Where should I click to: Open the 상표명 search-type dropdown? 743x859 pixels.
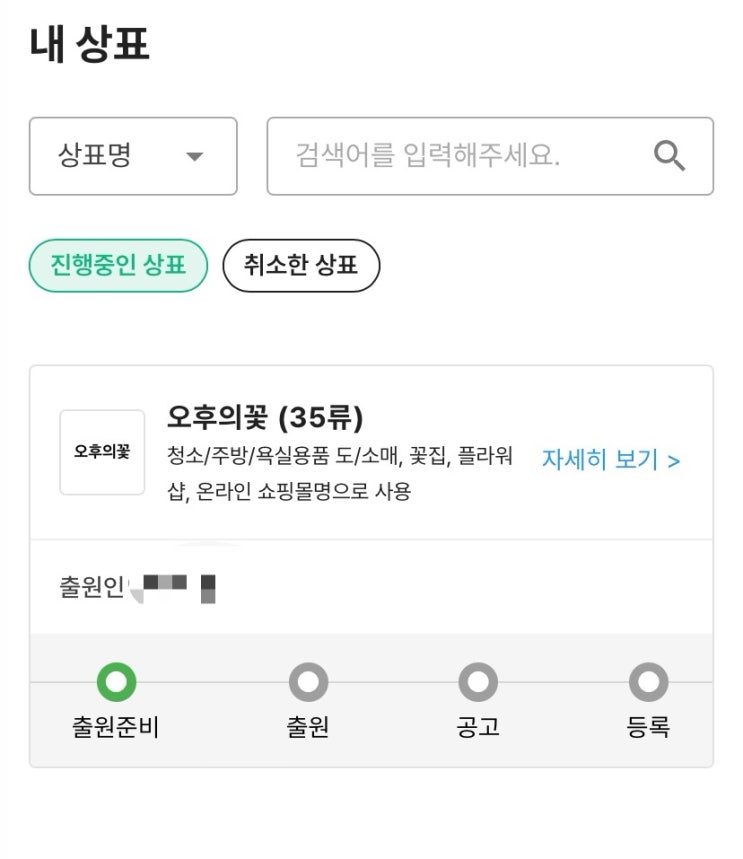coord(132,156)
